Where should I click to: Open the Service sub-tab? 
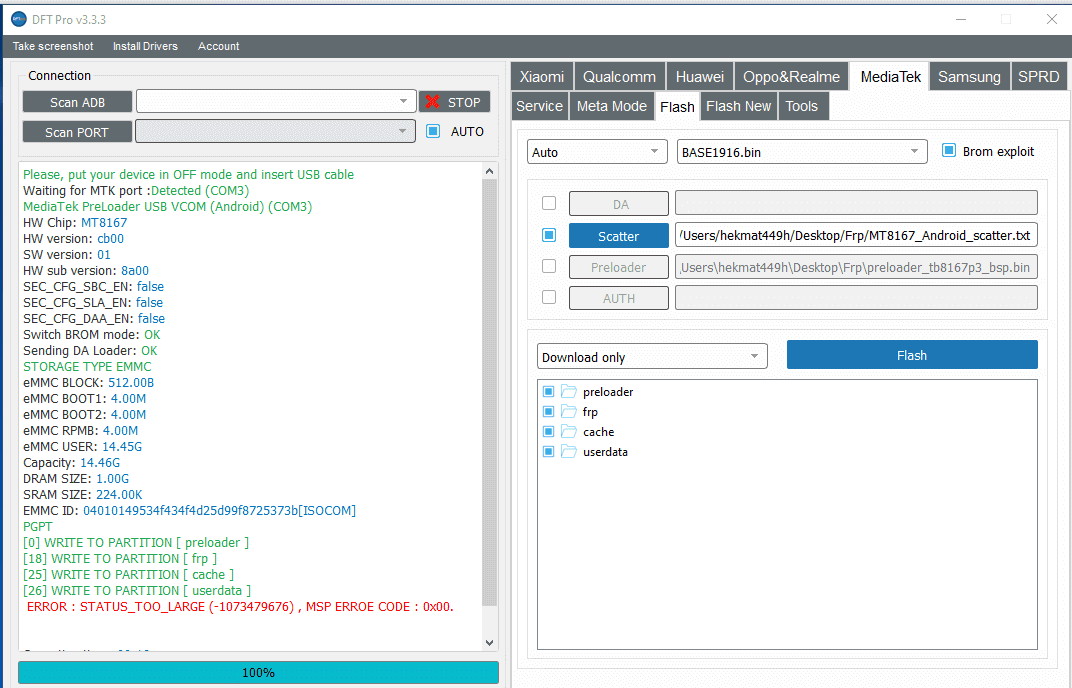539,106
